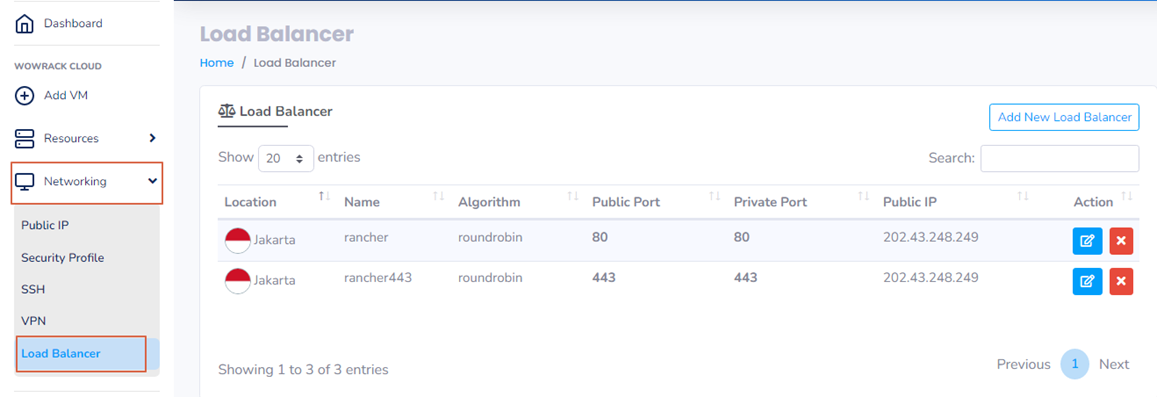The width and height of the screenshot is (1157, 397).
Task: Expand the Resources submenu chevron
Action: 152,138
